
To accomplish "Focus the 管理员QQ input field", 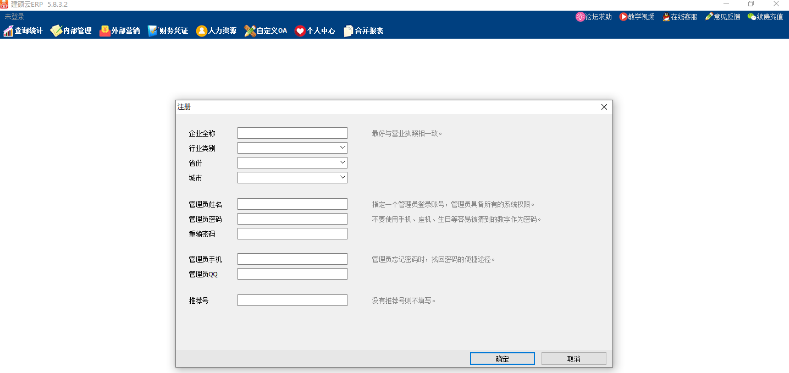I will [292, 274].
